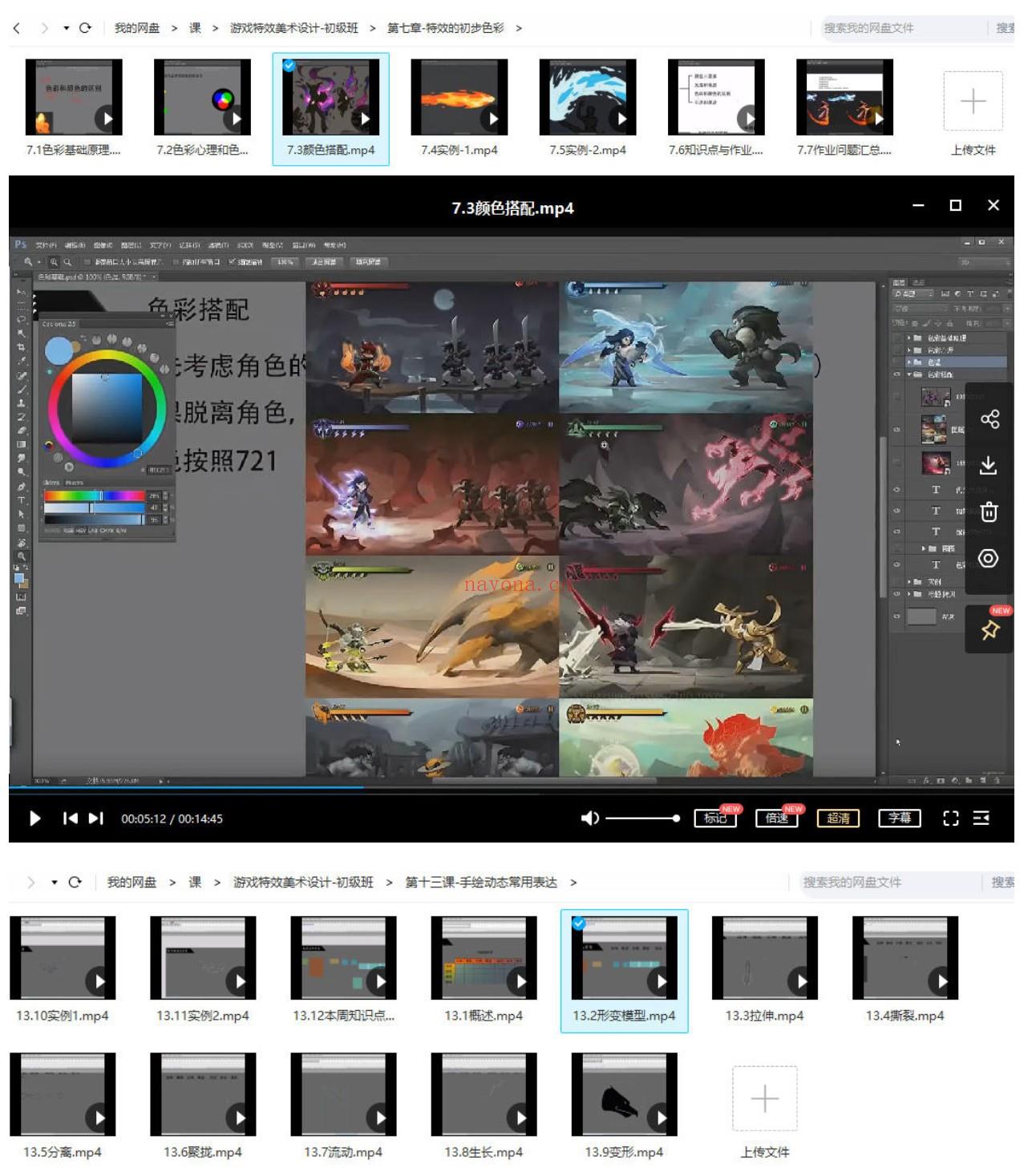
Task: Enter fullscreen mode in video player
Action: [951, 818]
